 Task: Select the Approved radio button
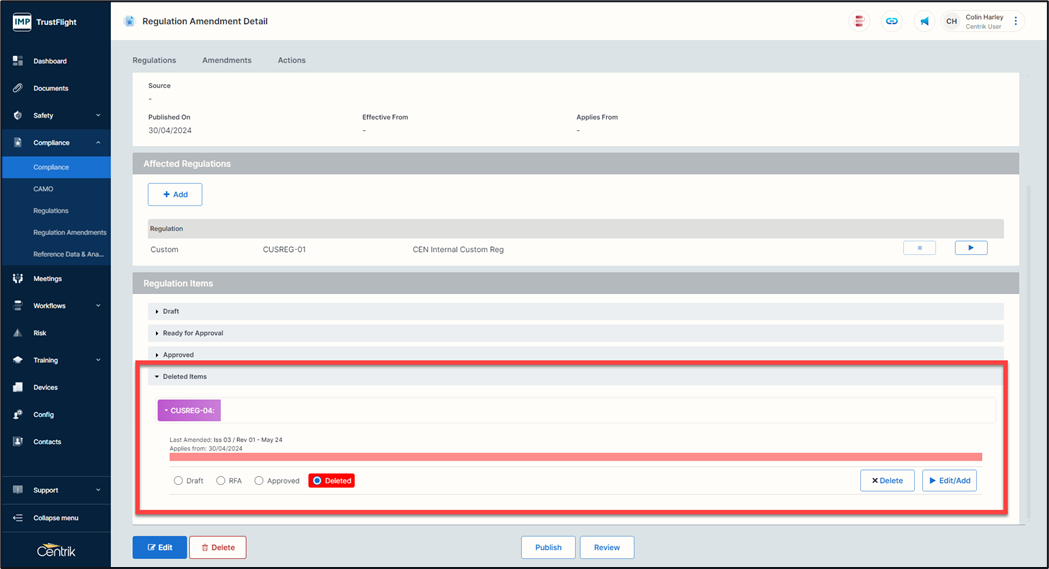(259, 481)
